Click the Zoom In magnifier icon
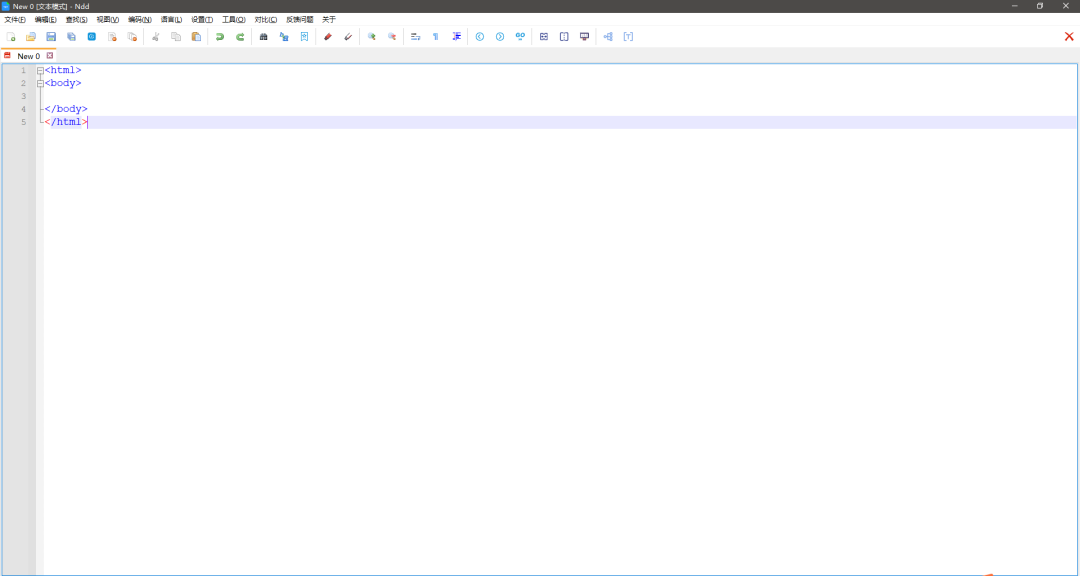The image size is (1080, 576). pos(371,37)
